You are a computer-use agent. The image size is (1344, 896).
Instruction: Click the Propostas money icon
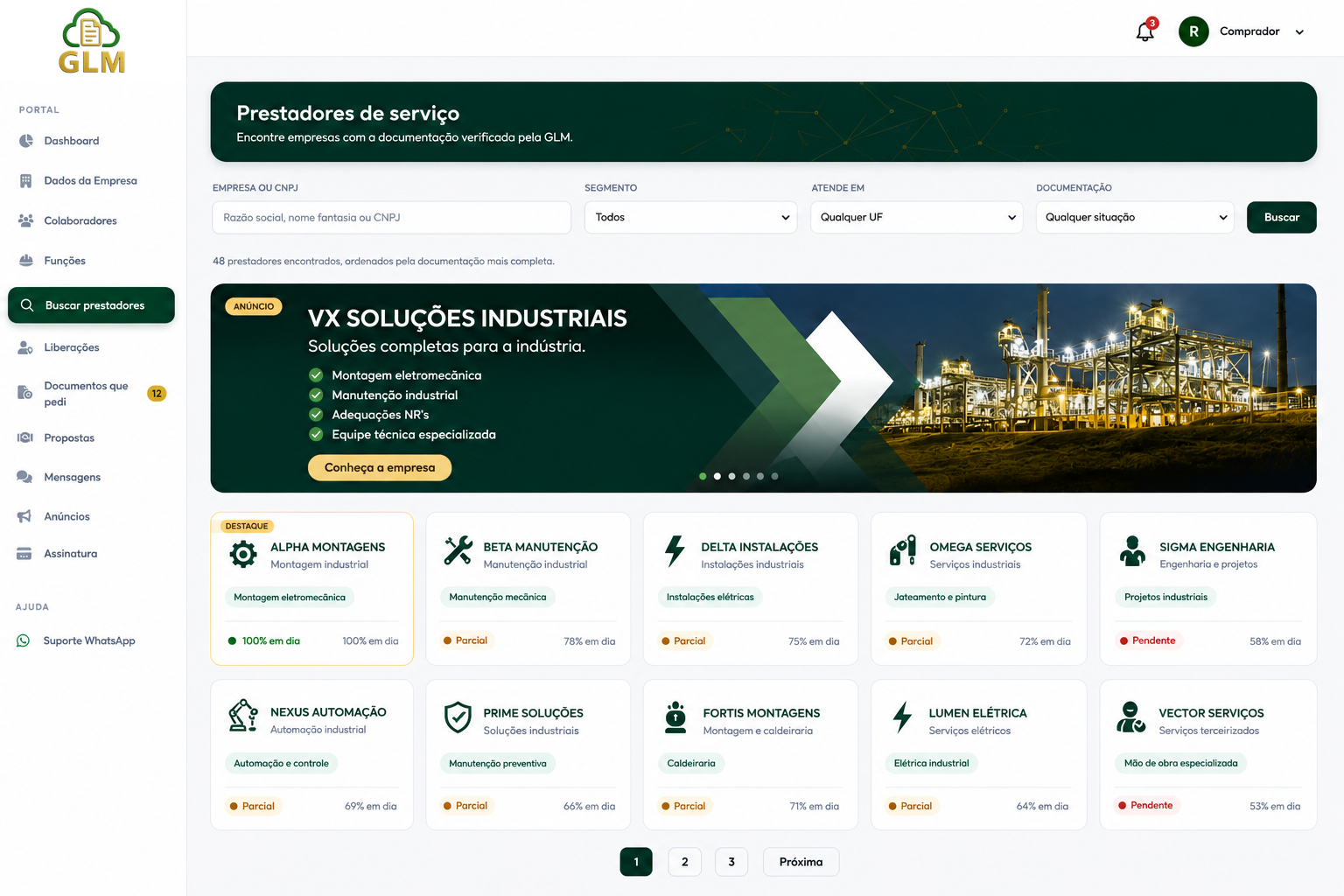click(25, 437)
